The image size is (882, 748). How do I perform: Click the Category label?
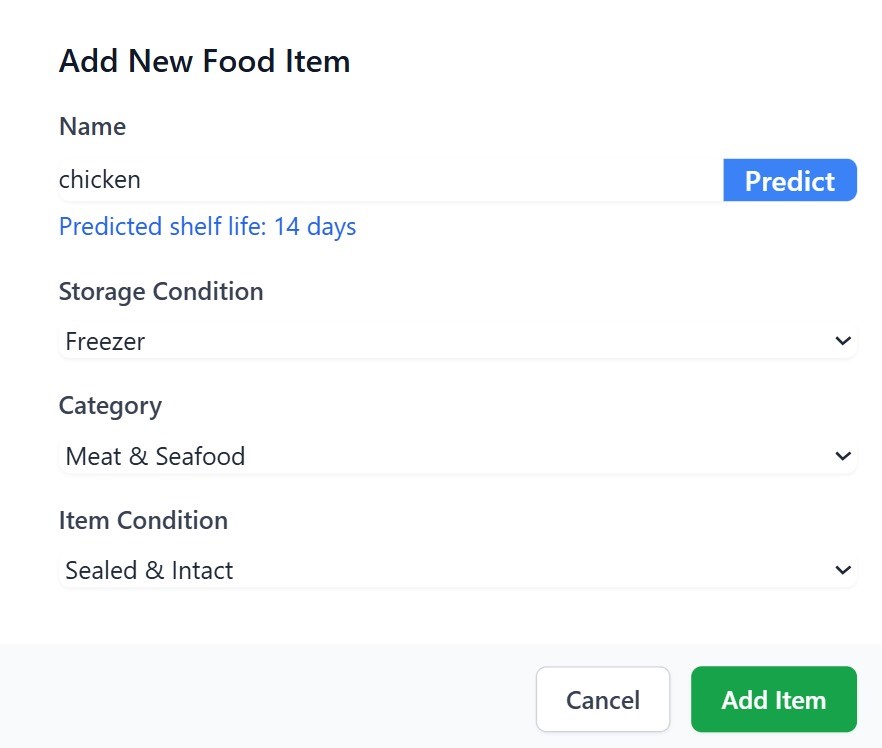pyautogui.click(x=110, y=406)
